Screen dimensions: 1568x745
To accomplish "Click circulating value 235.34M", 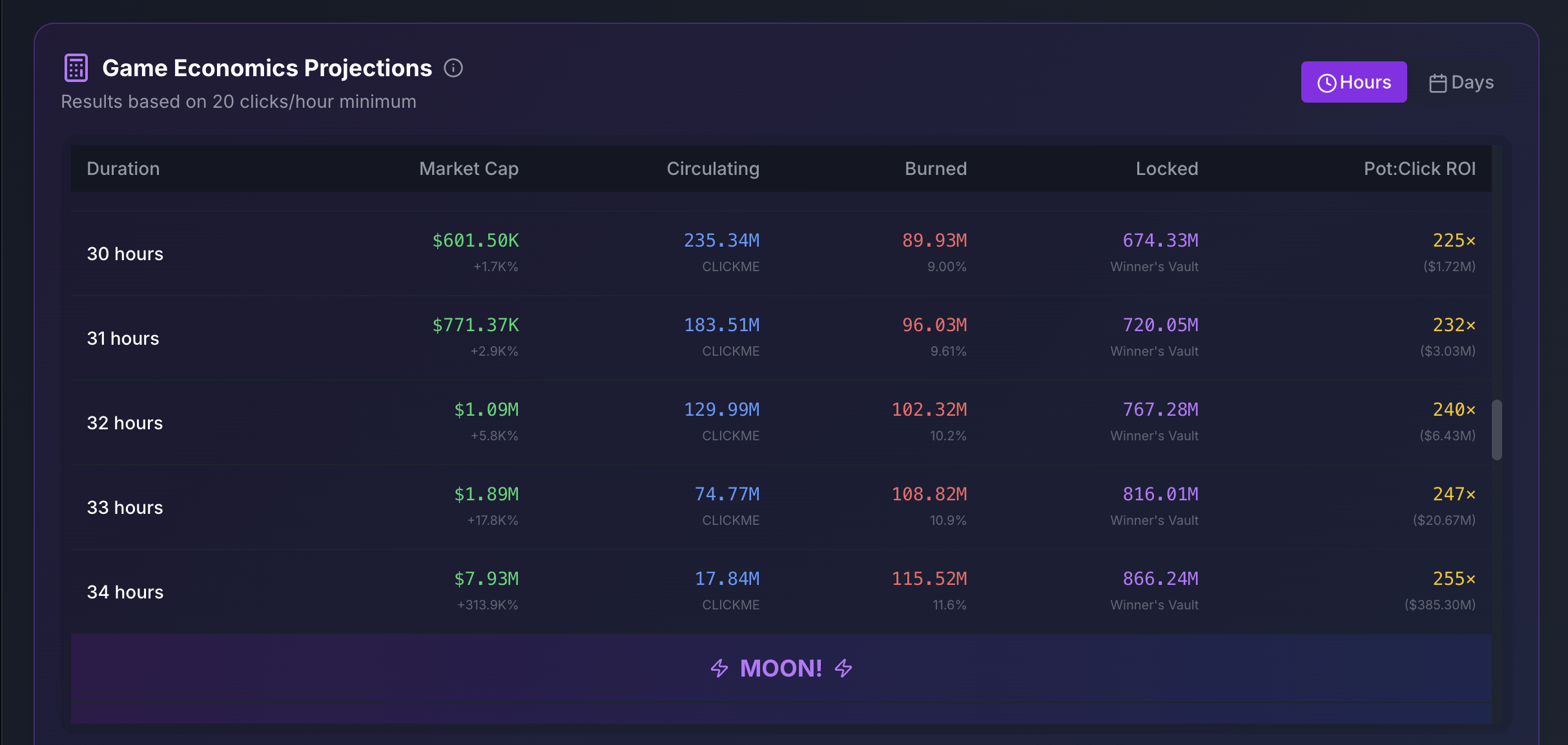I will click(x=722, y=240).
